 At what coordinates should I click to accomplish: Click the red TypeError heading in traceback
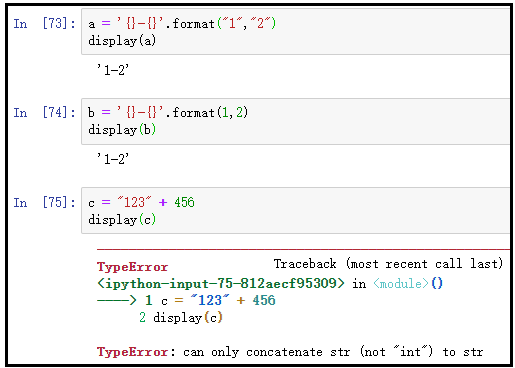point(132,267)
